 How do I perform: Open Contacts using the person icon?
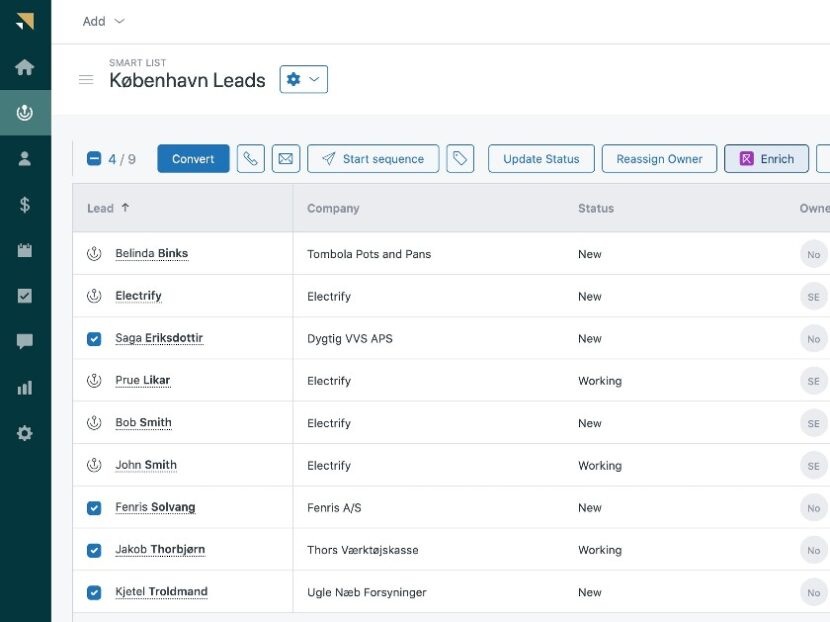[25, 158]
